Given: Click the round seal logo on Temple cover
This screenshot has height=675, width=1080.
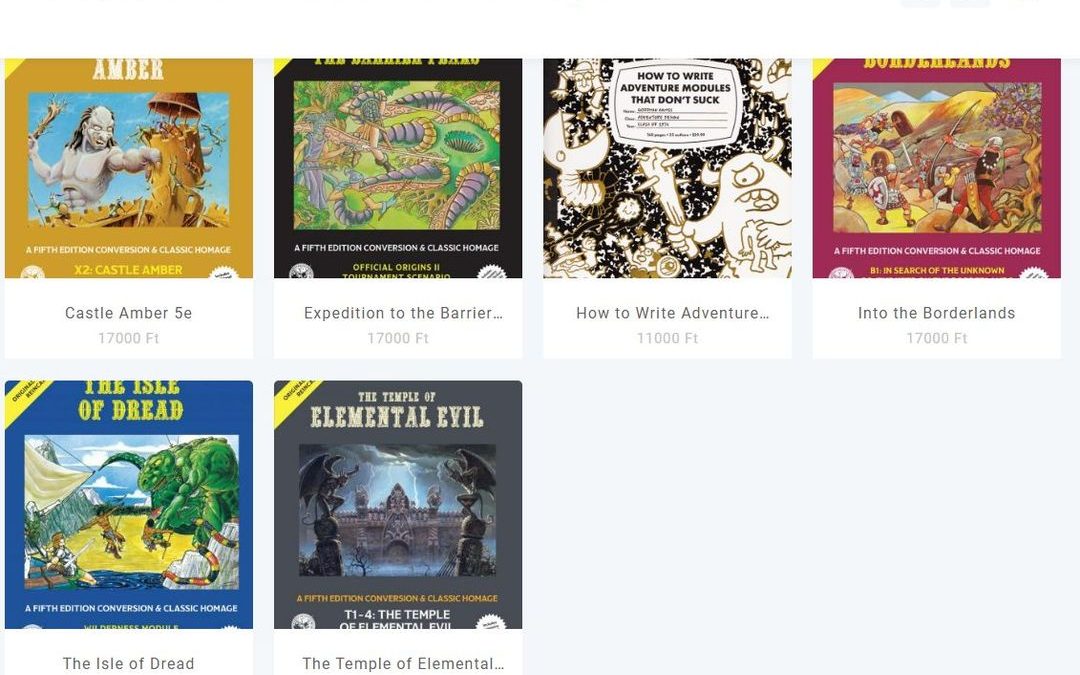Looking at the screenshot, I should click(x=304, y=621).
